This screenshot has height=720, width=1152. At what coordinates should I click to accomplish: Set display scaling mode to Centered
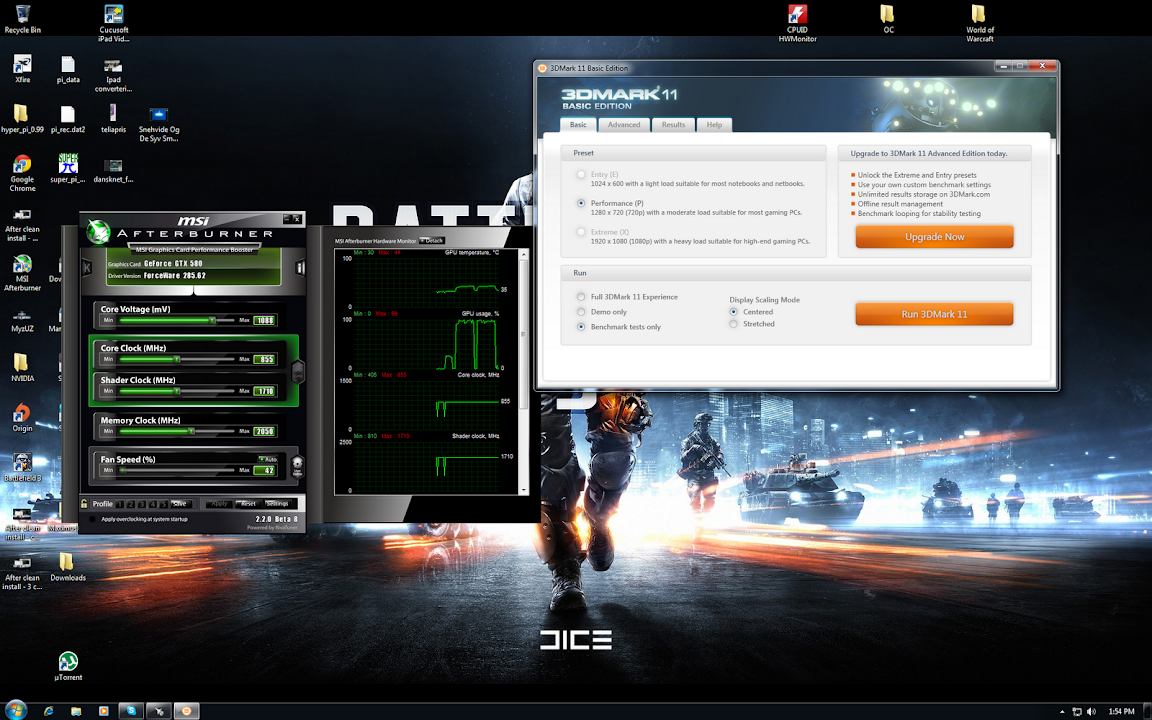(x=733, y=312)
